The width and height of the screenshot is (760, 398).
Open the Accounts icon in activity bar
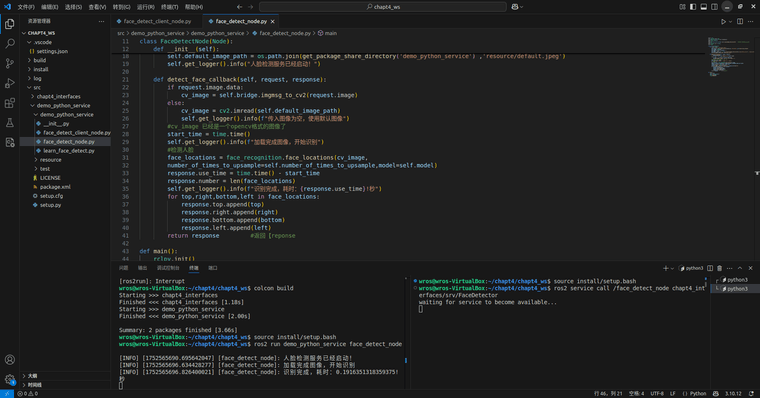(10, 360)
